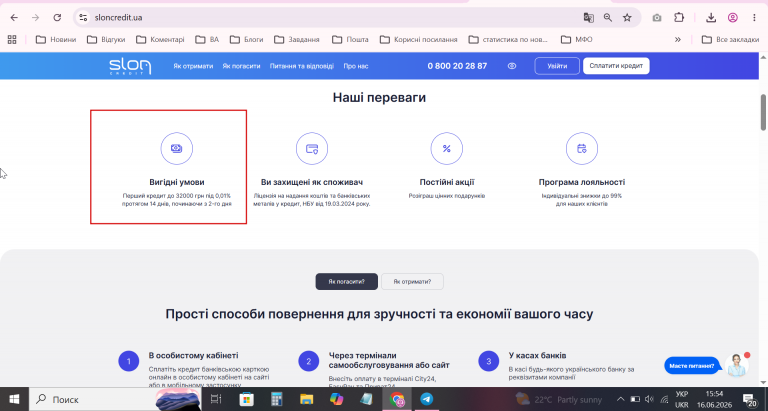Show hidden system tray icons

621,399
